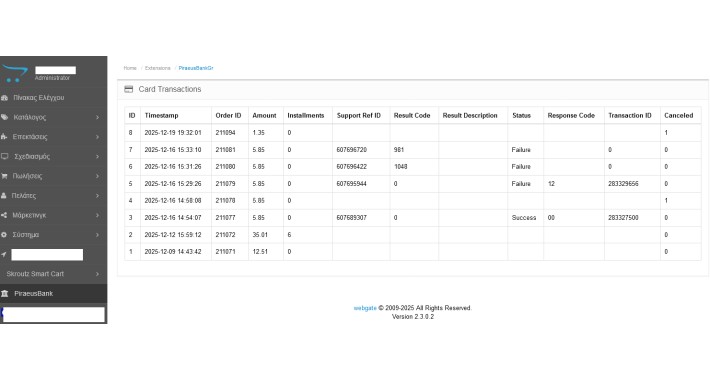Click the Transaction ID column header
The height and width of the screenshot is (380, 710).
pyautogui.click(x=630, y=115)
